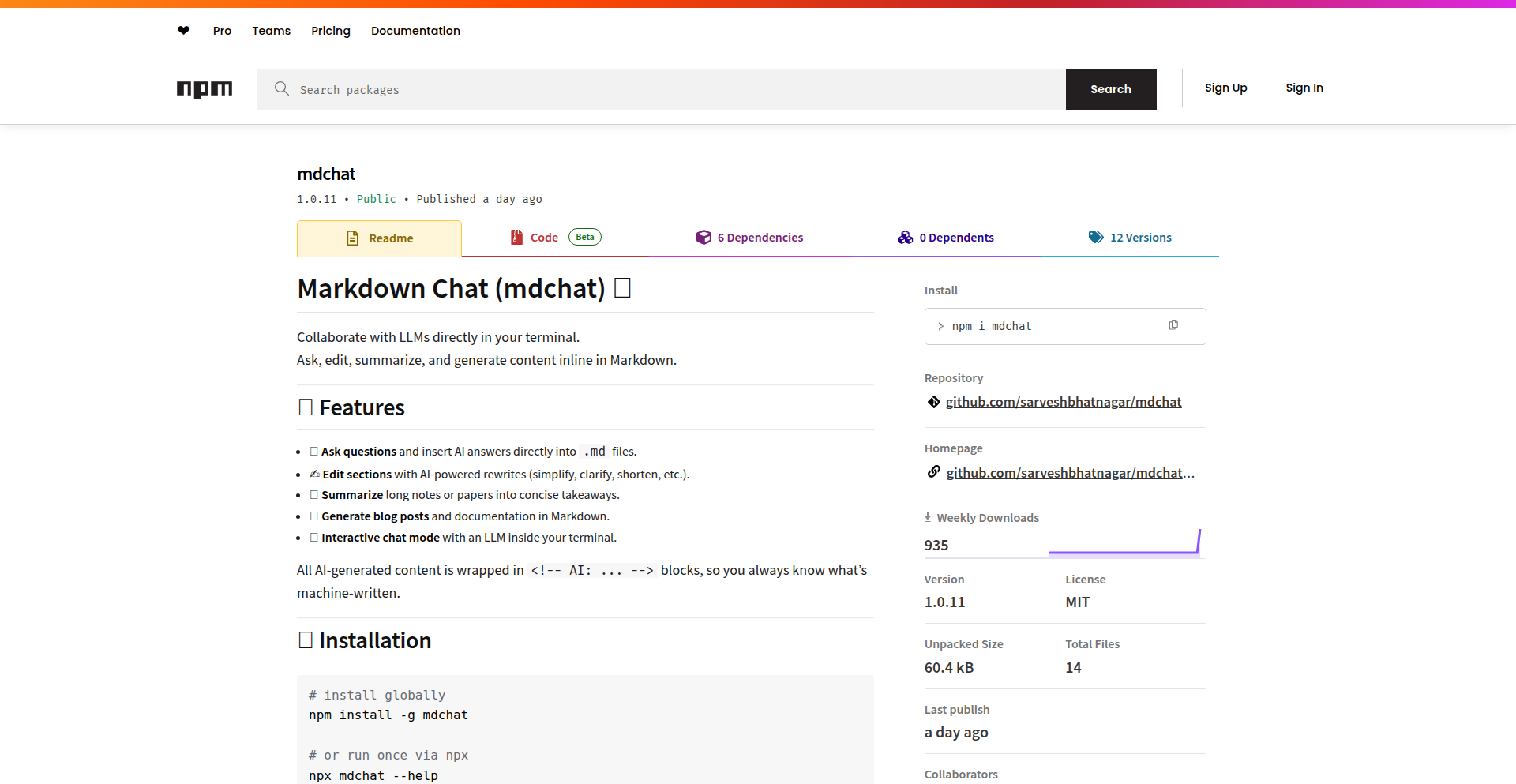
Task: Click the Dependents stacked cubes icon
Action: [x=906, y=237]
